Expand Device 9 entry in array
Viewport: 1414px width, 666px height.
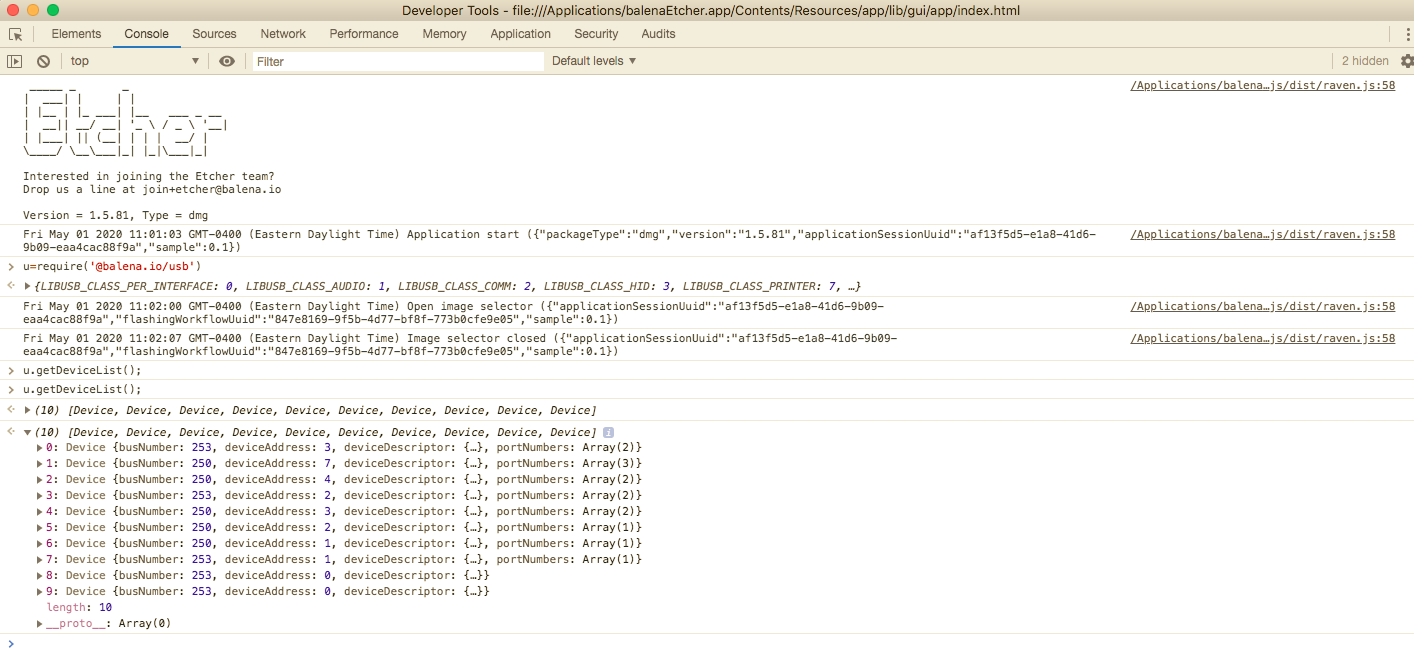point(40,592)
